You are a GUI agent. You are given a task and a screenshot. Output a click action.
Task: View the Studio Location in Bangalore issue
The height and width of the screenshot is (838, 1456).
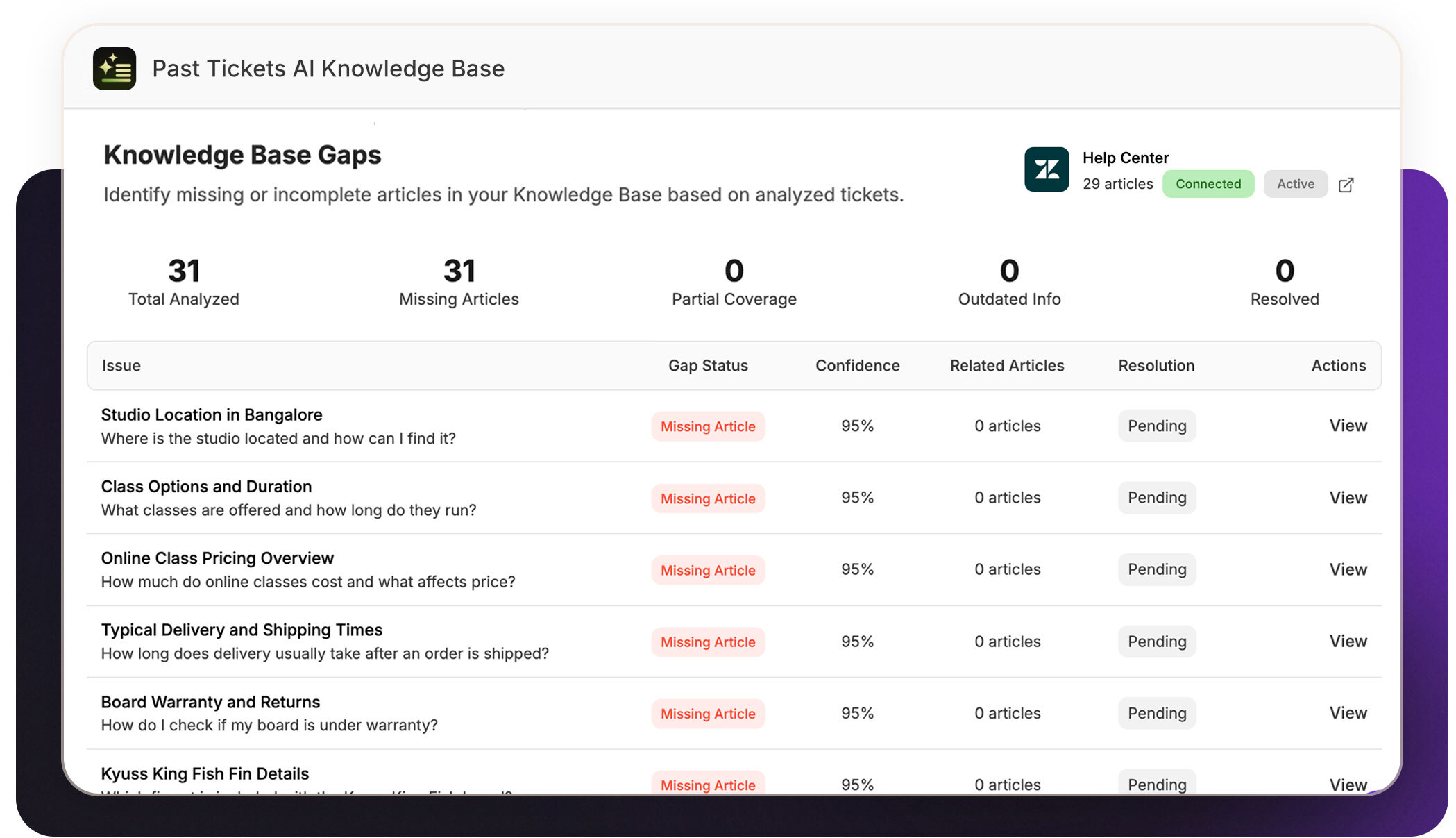1347,426
